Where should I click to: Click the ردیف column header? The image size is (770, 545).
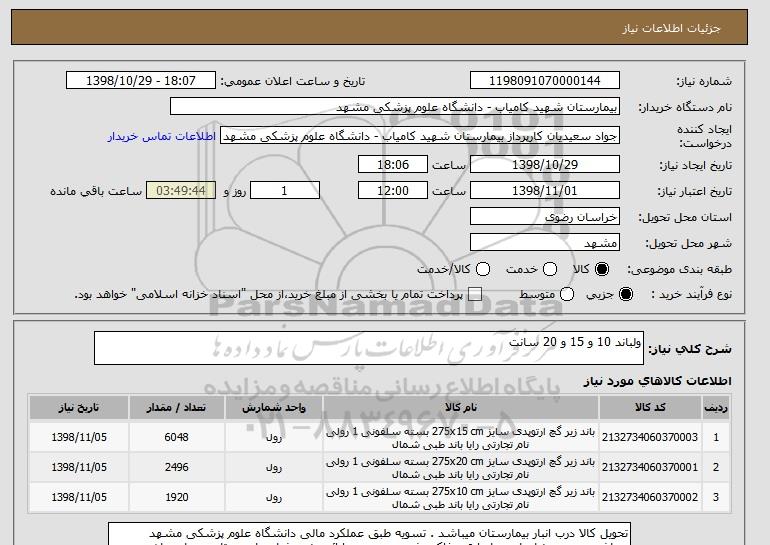pyautogui.click(x=716, y=408)
